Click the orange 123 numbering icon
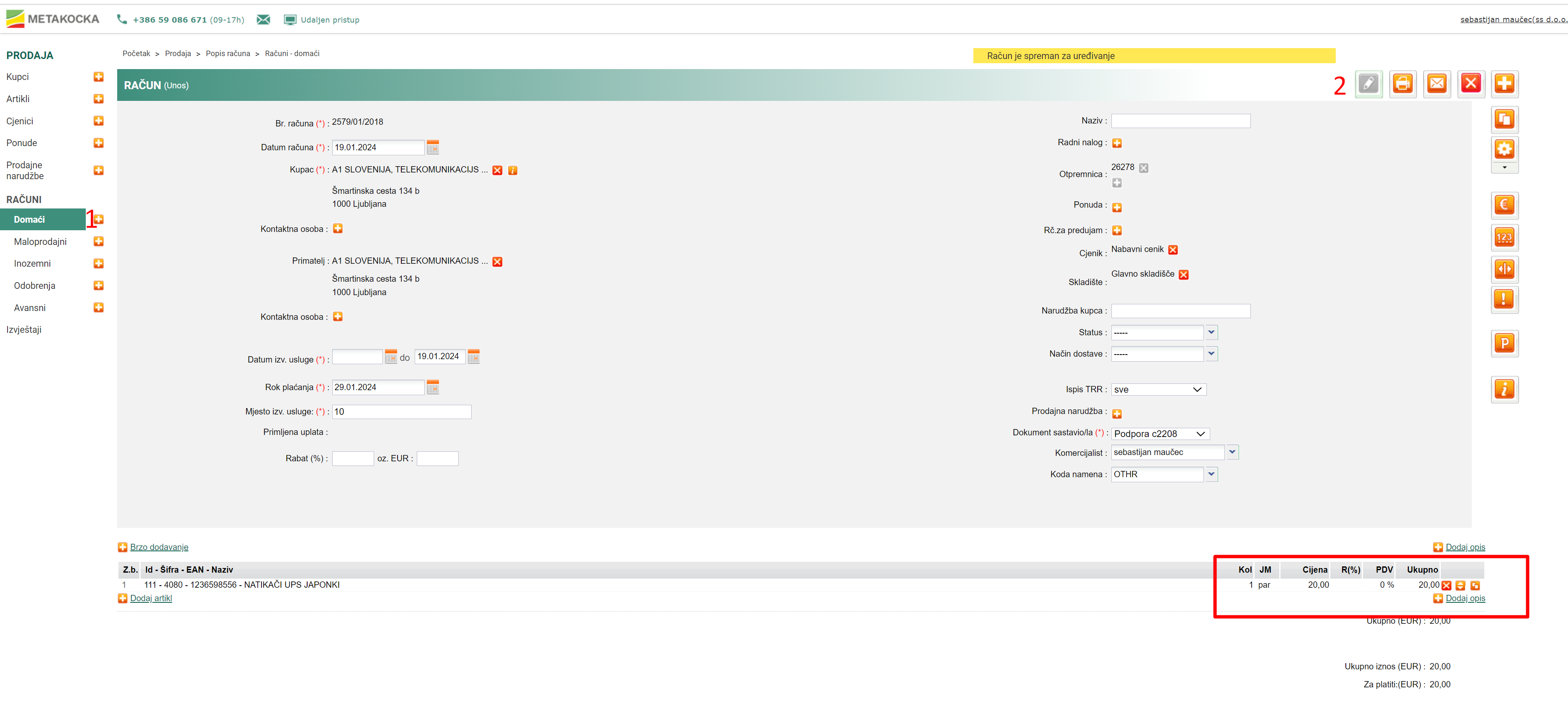Screen dimensions: 1568x702 tap(1504, 237)
